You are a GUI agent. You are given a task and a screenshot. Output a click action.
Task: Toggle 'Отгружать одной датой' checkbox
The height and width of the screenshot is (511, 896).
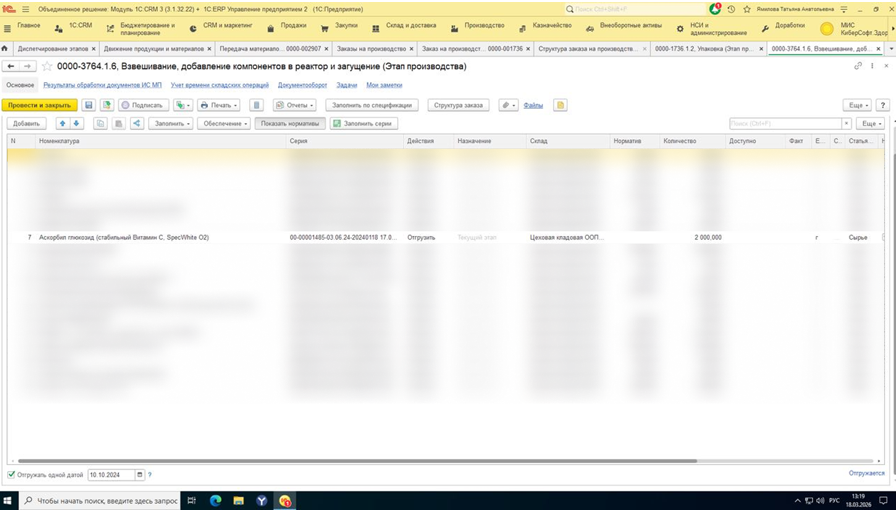[x=11, y=474]
